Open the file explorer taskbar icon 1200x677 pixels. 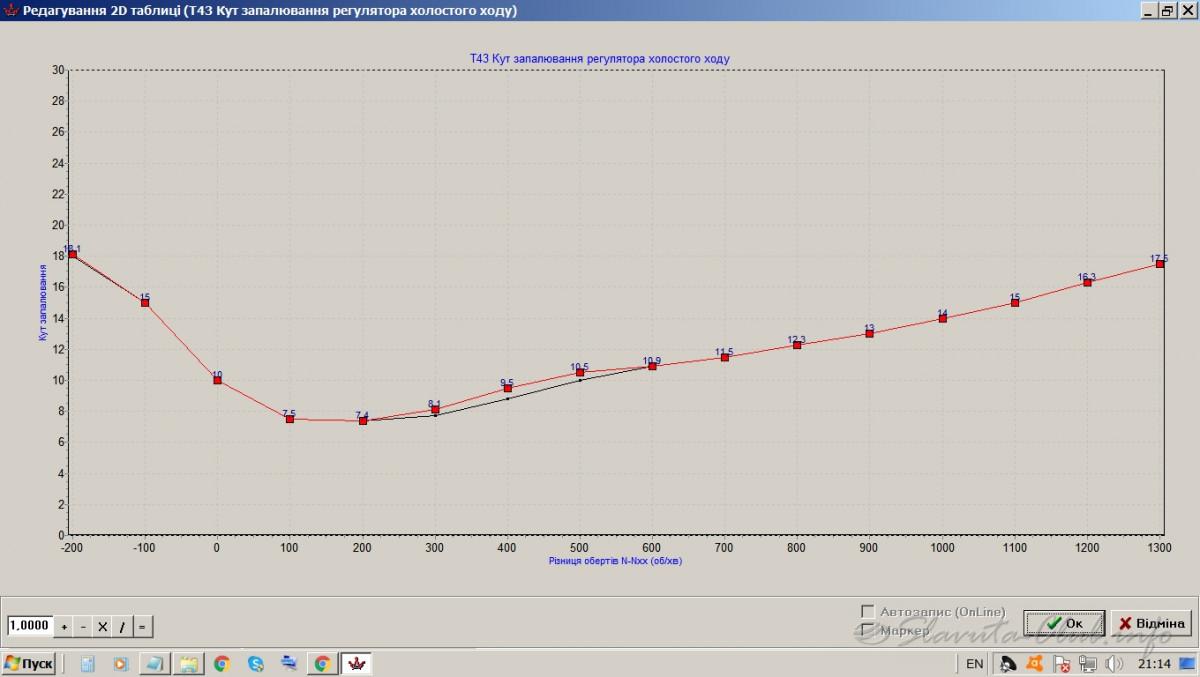coord(188,663)
